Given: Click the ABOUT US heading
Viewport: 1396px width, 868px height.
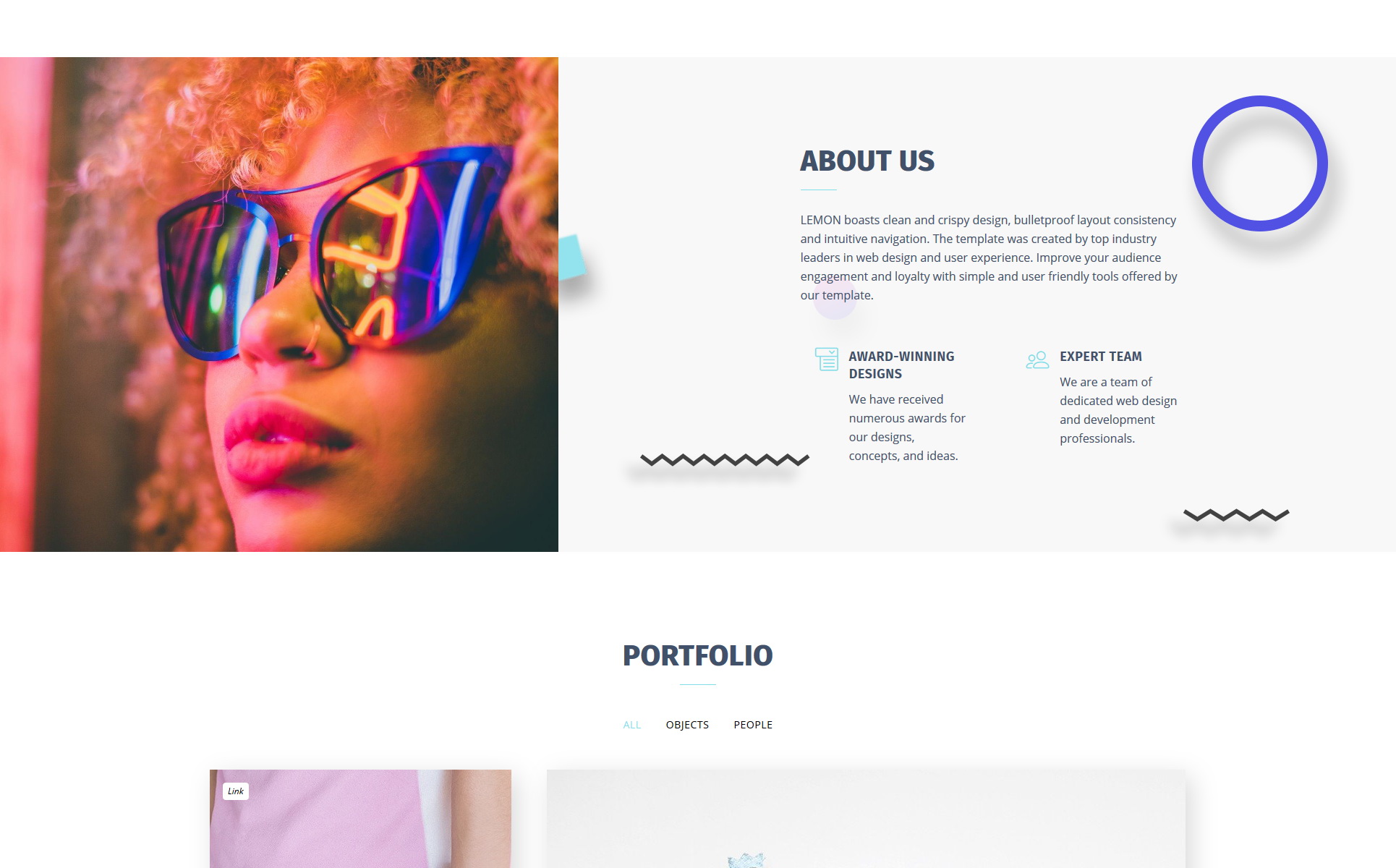Looking at the screenshot, I should [x=867, y=161].
